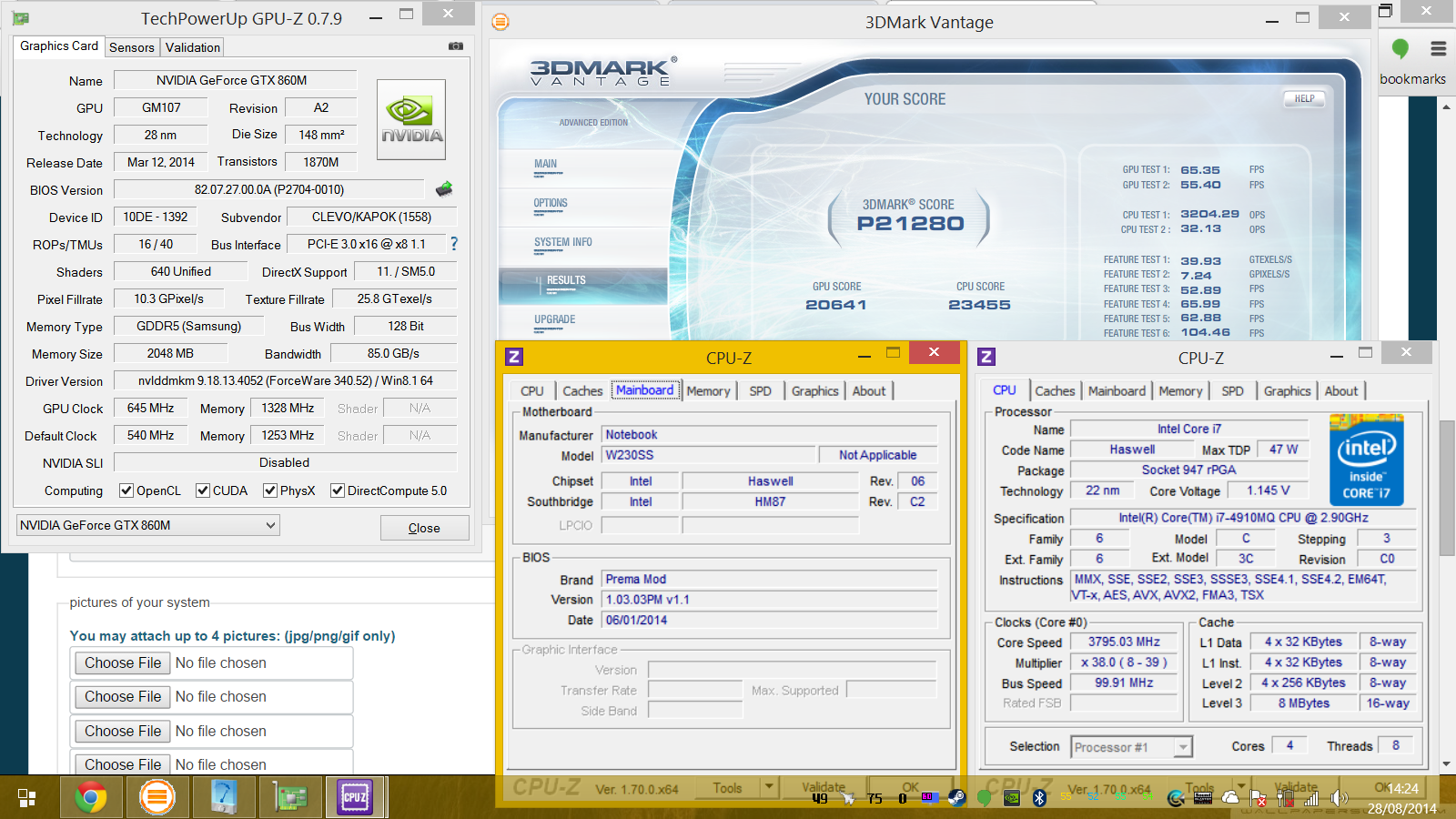The image size is (1456, 819).
Task: Click the browser page scrollbar down arrow
Action: click(1447, 764)
